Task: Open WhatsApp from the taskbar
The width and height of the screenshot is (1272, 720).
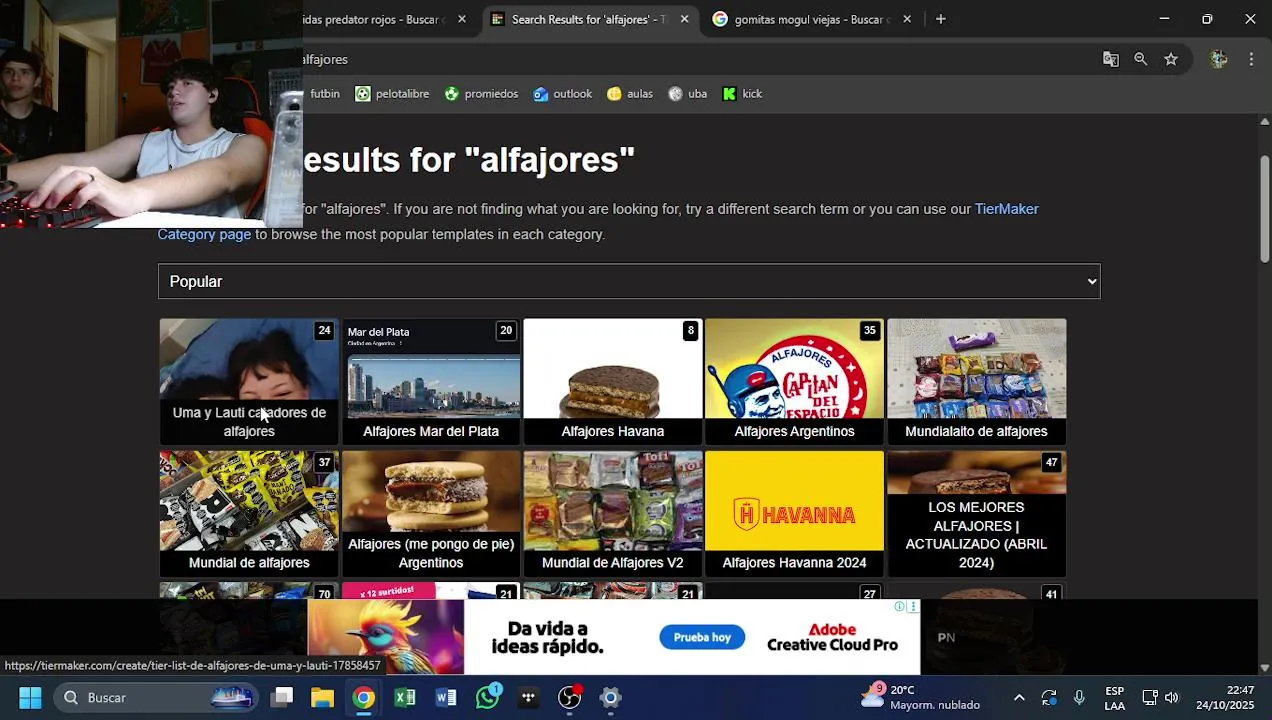Action: pos(488,697)
